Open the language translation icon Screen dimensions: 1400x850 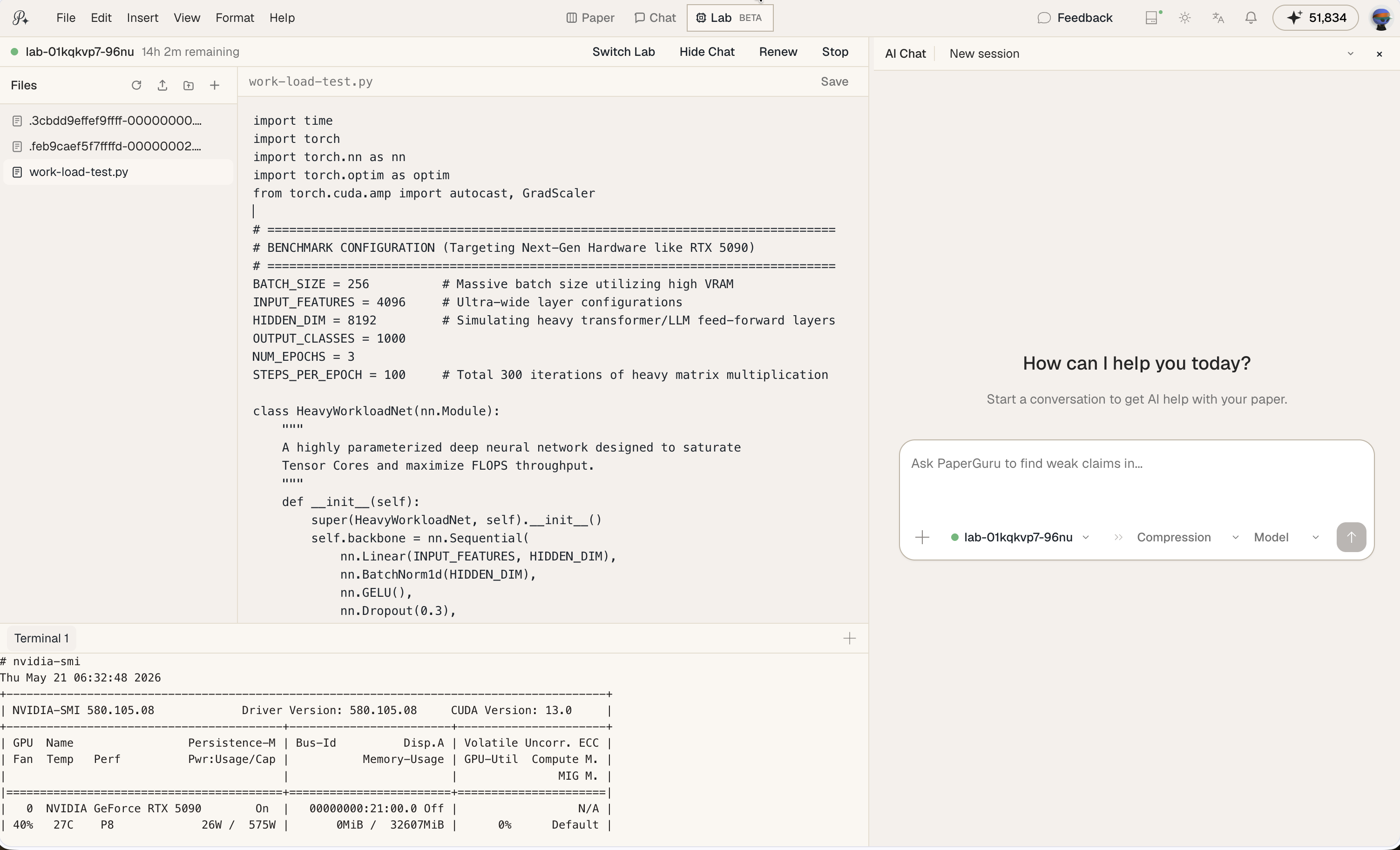point(1217,18)
